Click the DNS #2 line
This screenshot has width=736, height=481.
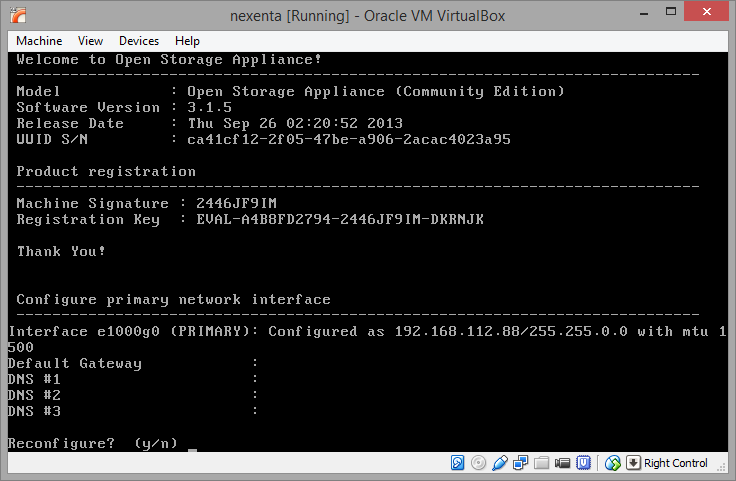133,395
